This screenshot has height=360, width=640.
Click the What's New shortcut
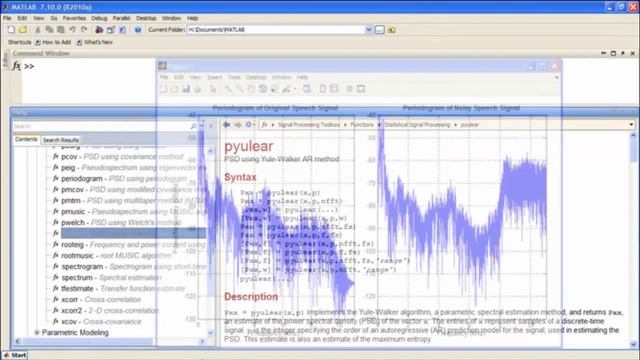tap(94, 42)
